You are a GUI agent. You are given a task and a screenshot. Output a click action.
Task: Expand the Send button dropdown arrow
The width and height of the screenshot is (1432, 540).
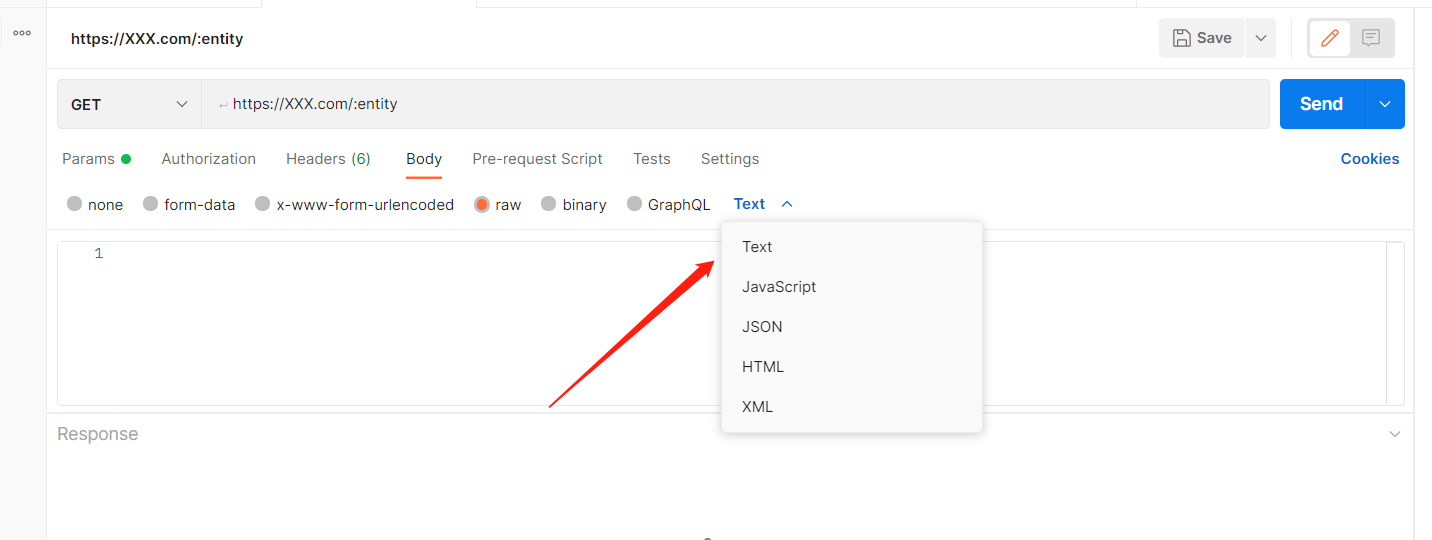1385,104
